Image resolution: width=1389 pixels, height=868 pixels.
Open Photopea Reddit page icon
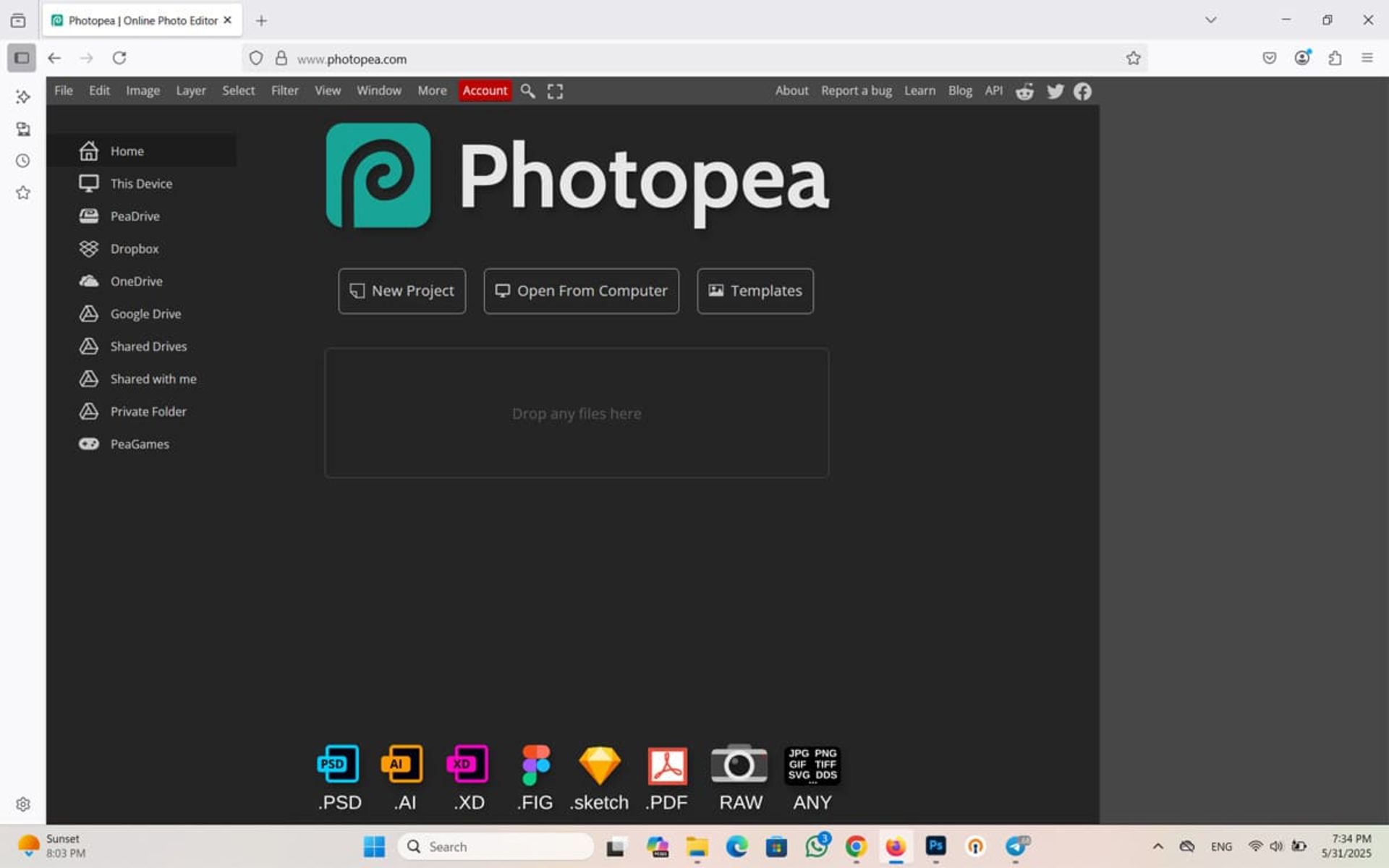[x=1024, y=91]
